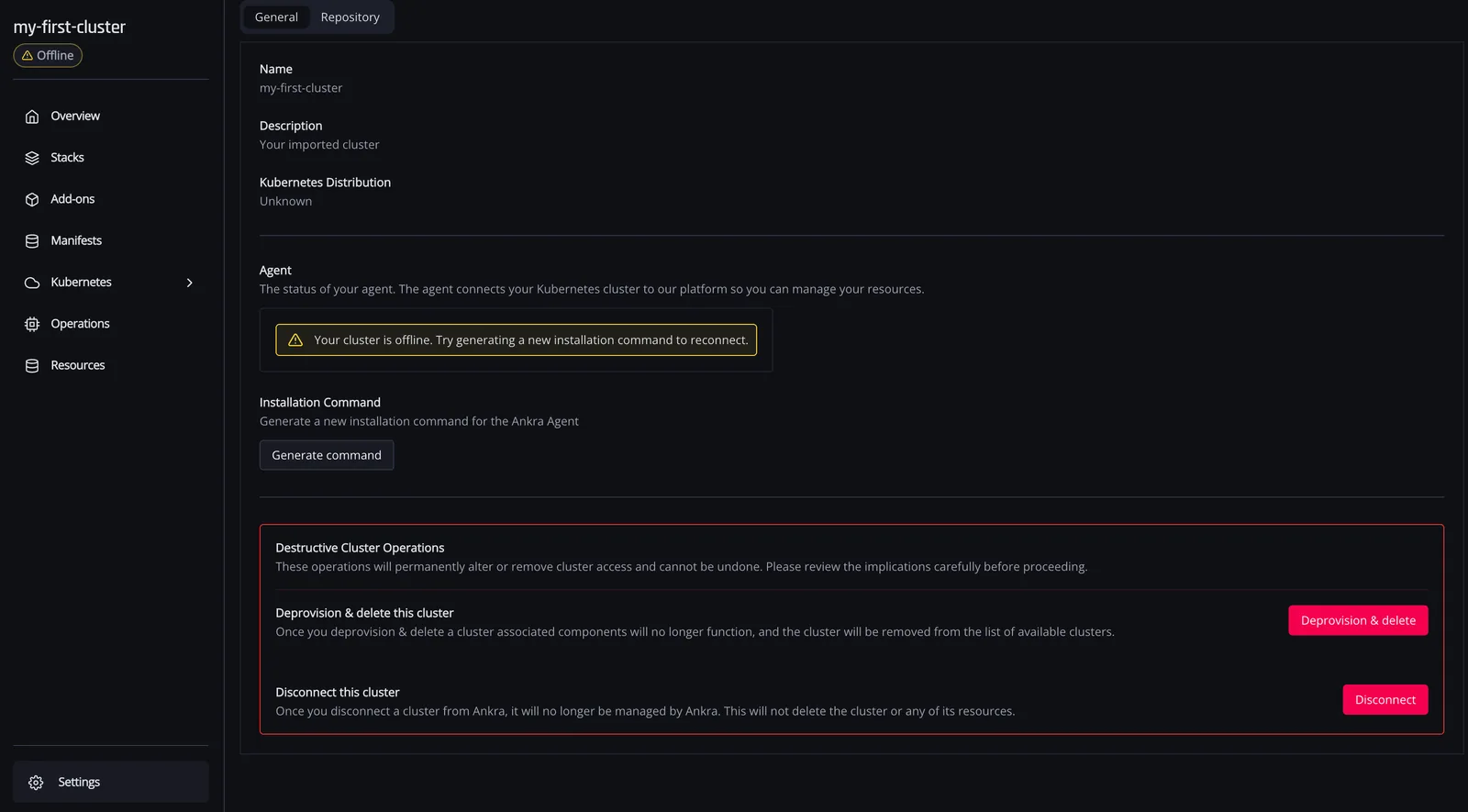Click the Overview home icon

32,117
